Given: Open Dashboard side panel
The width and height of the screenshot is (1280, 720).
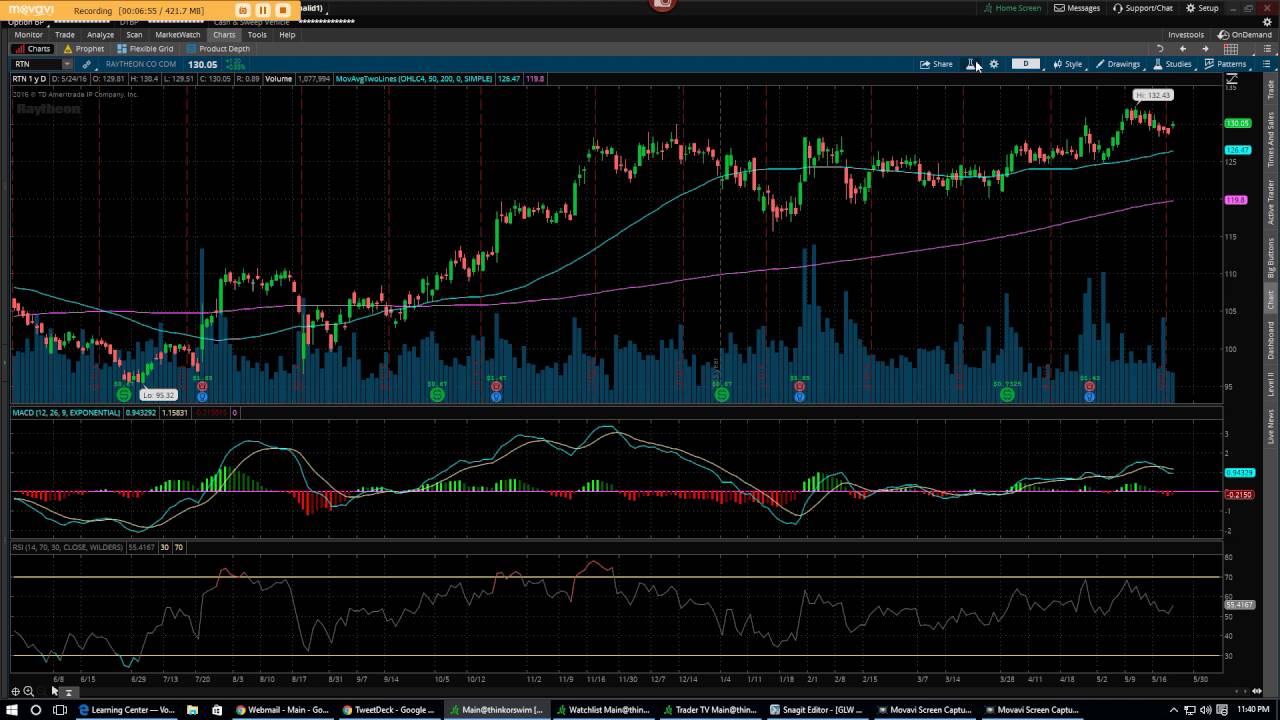Looking at the screenshot, I should click(1272, 340).
